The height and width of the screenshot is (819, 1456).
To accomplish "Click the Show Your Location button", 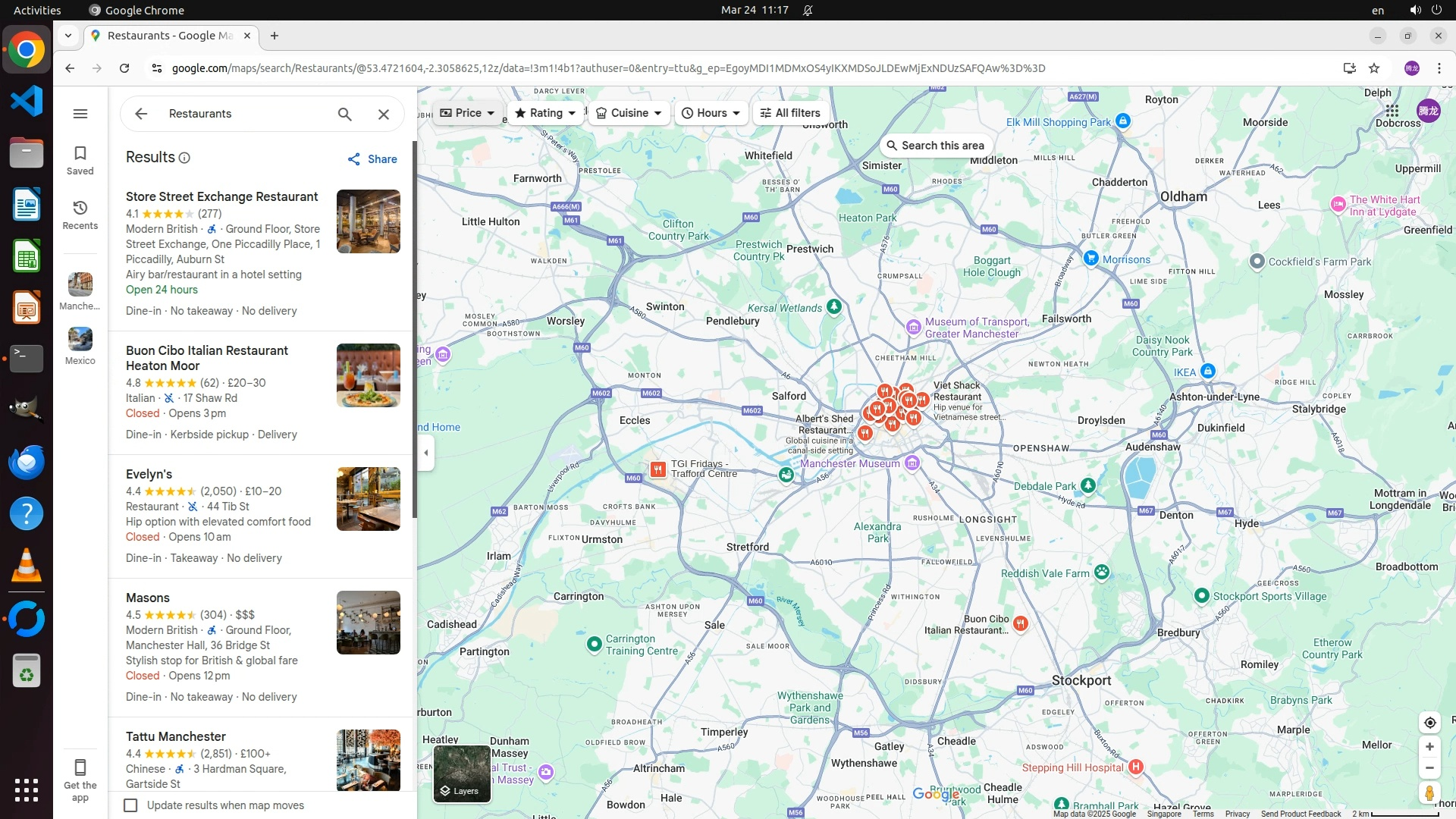I will click(1429, 723).
